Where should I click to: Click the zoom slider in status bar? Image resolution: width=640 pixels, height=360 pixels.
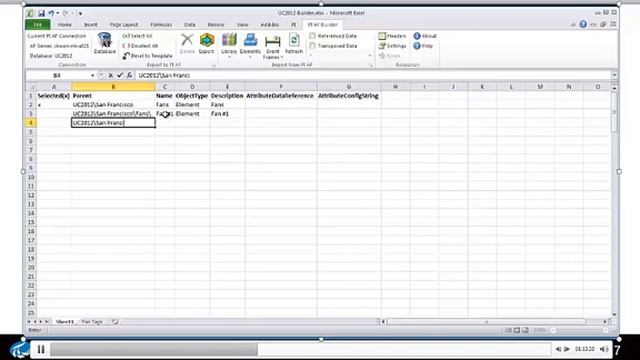click(x=580, y=330)
